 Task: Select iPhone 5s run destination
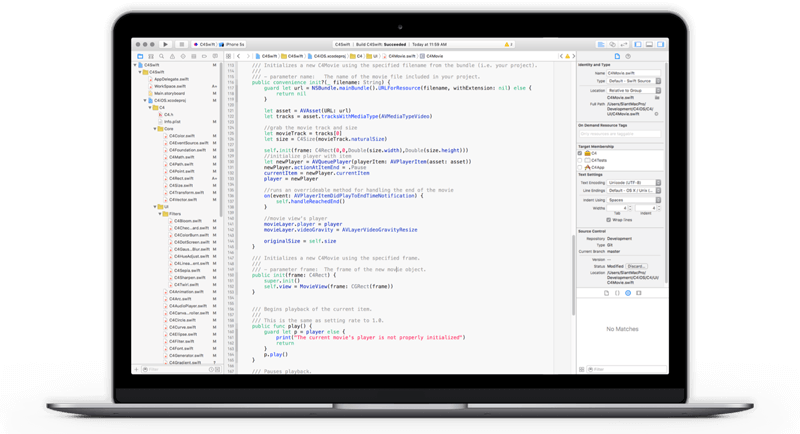tap(233, 44)
